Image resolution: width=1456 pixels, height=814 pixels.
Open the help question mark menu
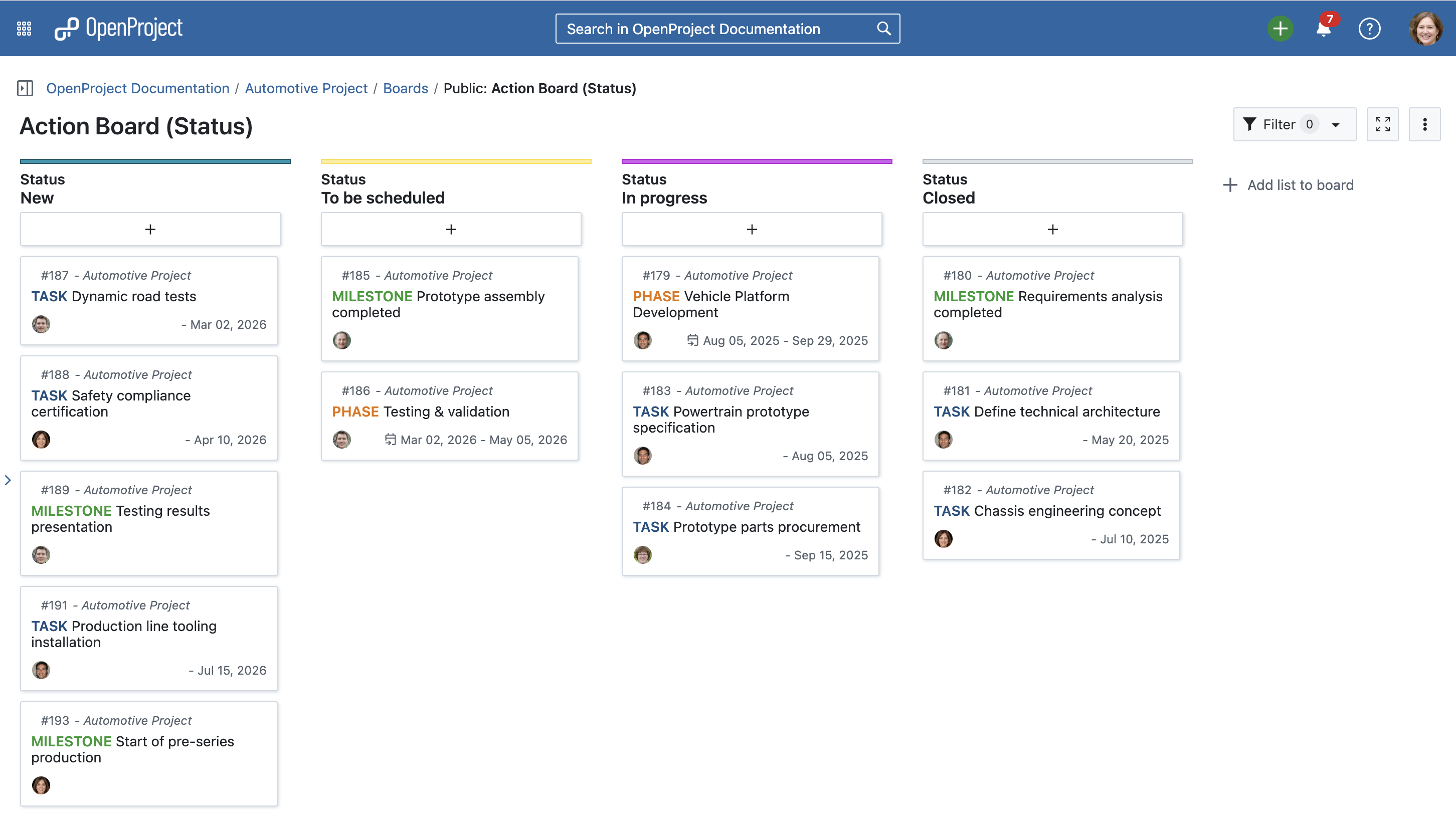click(x=1369, y=28)
